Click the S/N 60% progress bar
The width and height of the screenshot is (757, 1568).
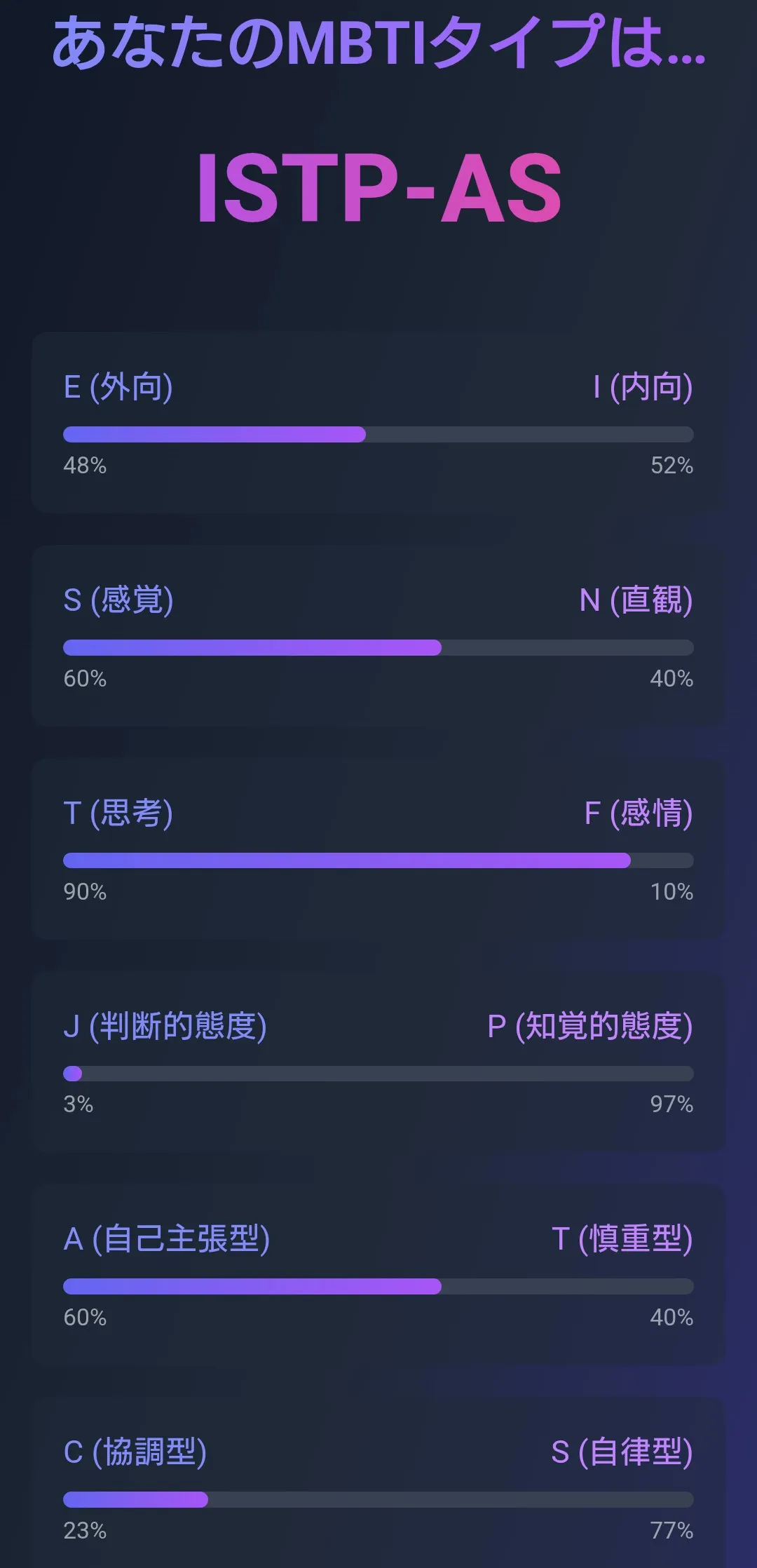[x=378, y=647]
